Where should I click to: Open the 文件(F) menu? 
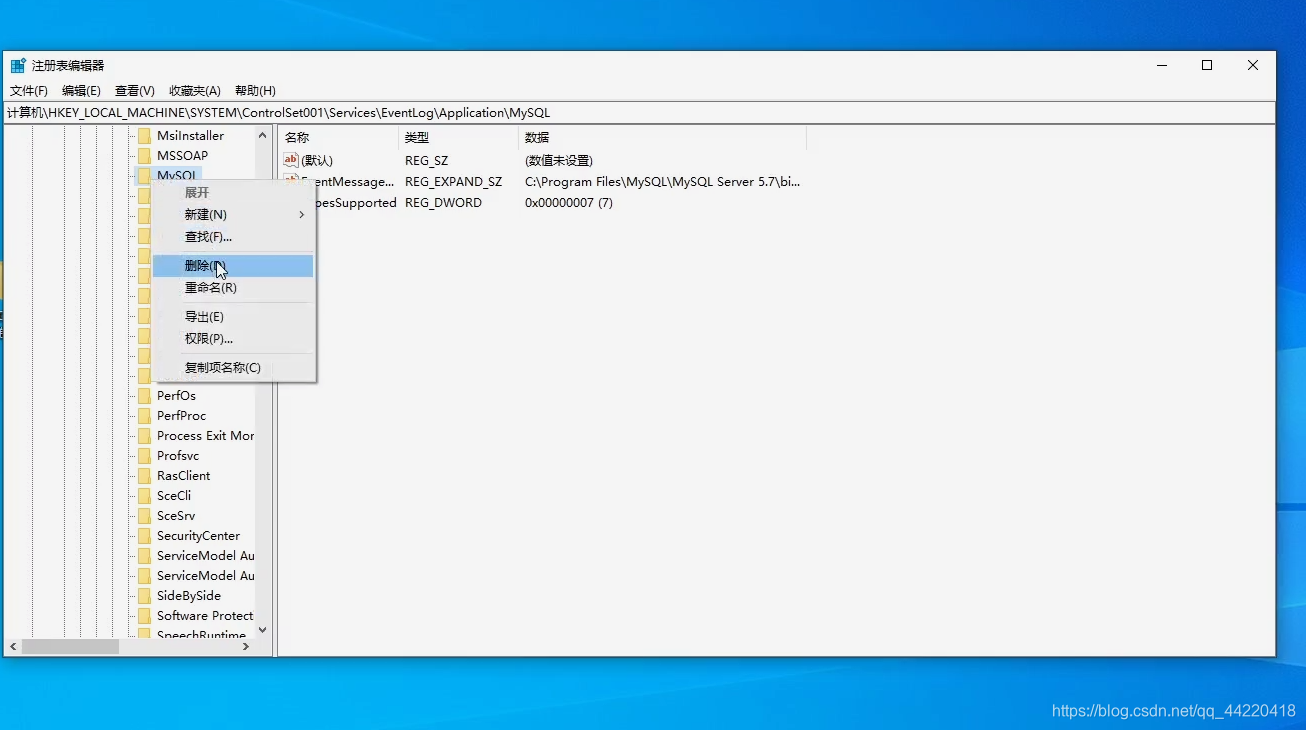click(x=29, y=91)
